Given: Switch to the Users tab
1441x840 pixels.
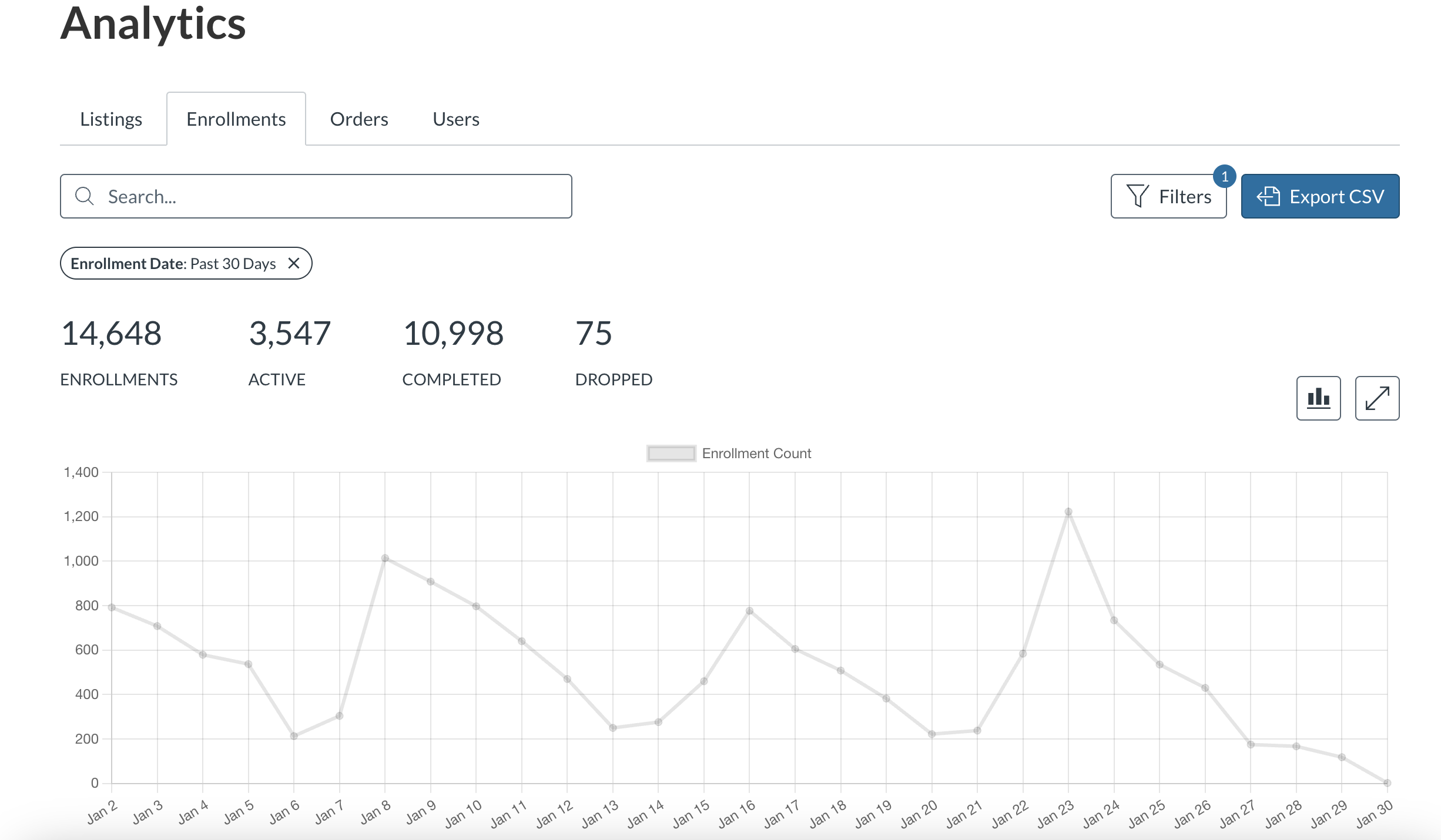Looking at the screenshot, I should pos(455,119).
